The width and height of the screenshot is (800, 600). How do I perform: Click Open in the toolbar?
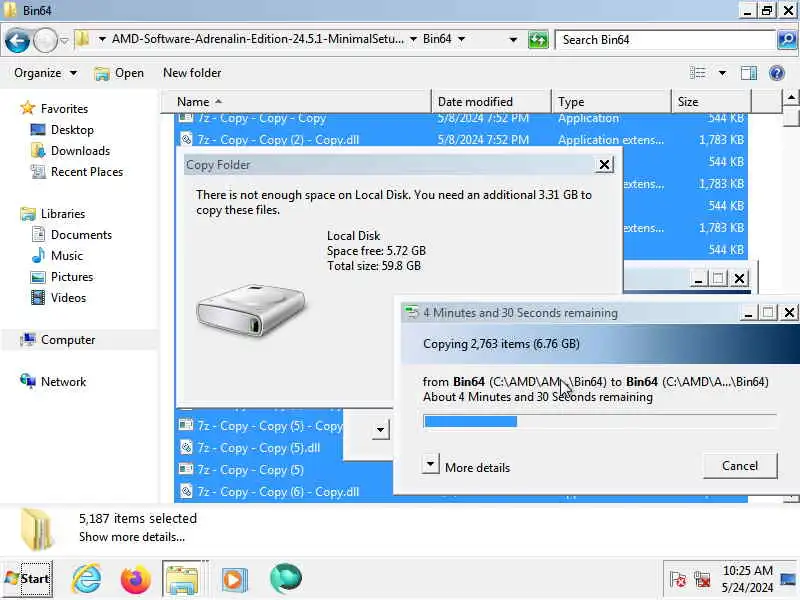(119, 73)
